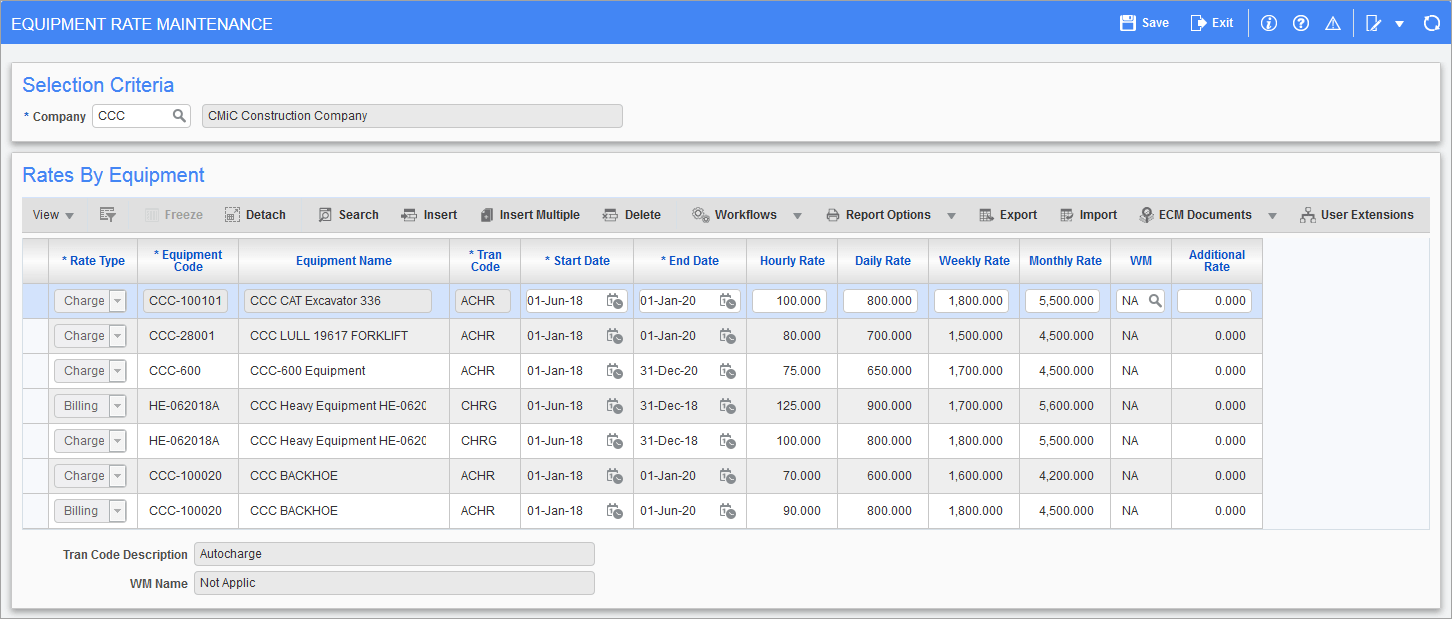Open Rate Type dropdown for CCC-100101 row
The image size is (1452, 619).
[x=118, y=301]
